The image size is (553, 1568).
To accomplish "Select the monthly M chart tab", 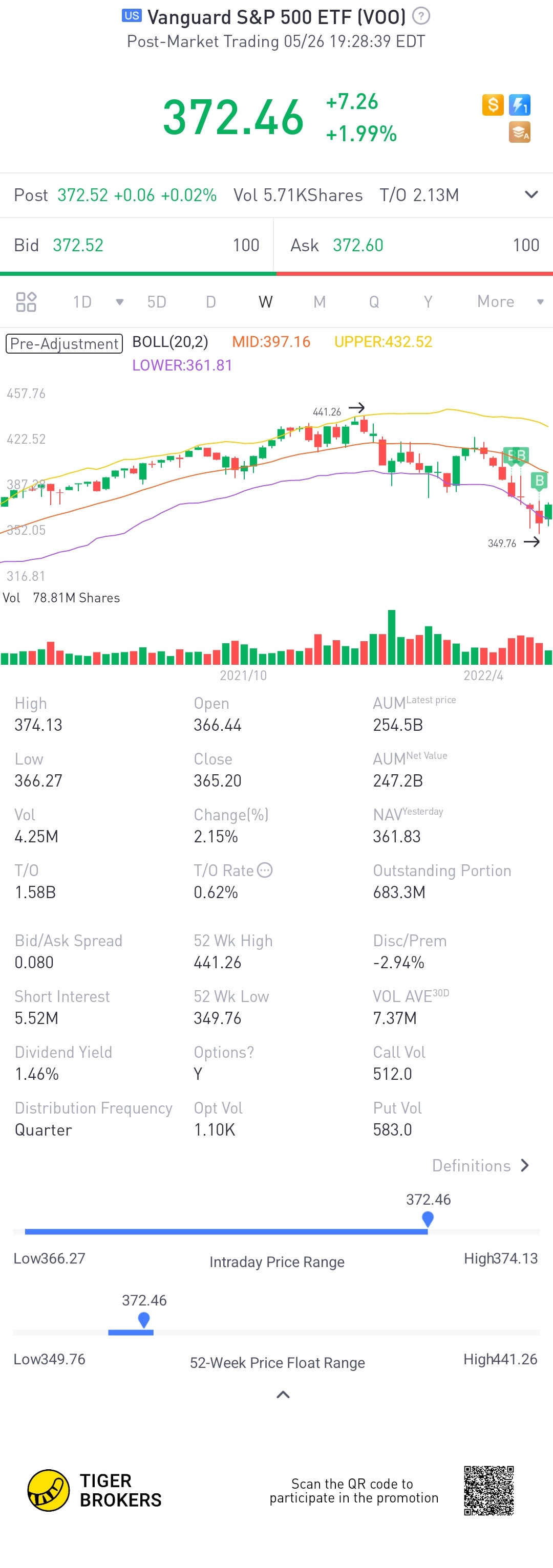I will click(319, 302).
